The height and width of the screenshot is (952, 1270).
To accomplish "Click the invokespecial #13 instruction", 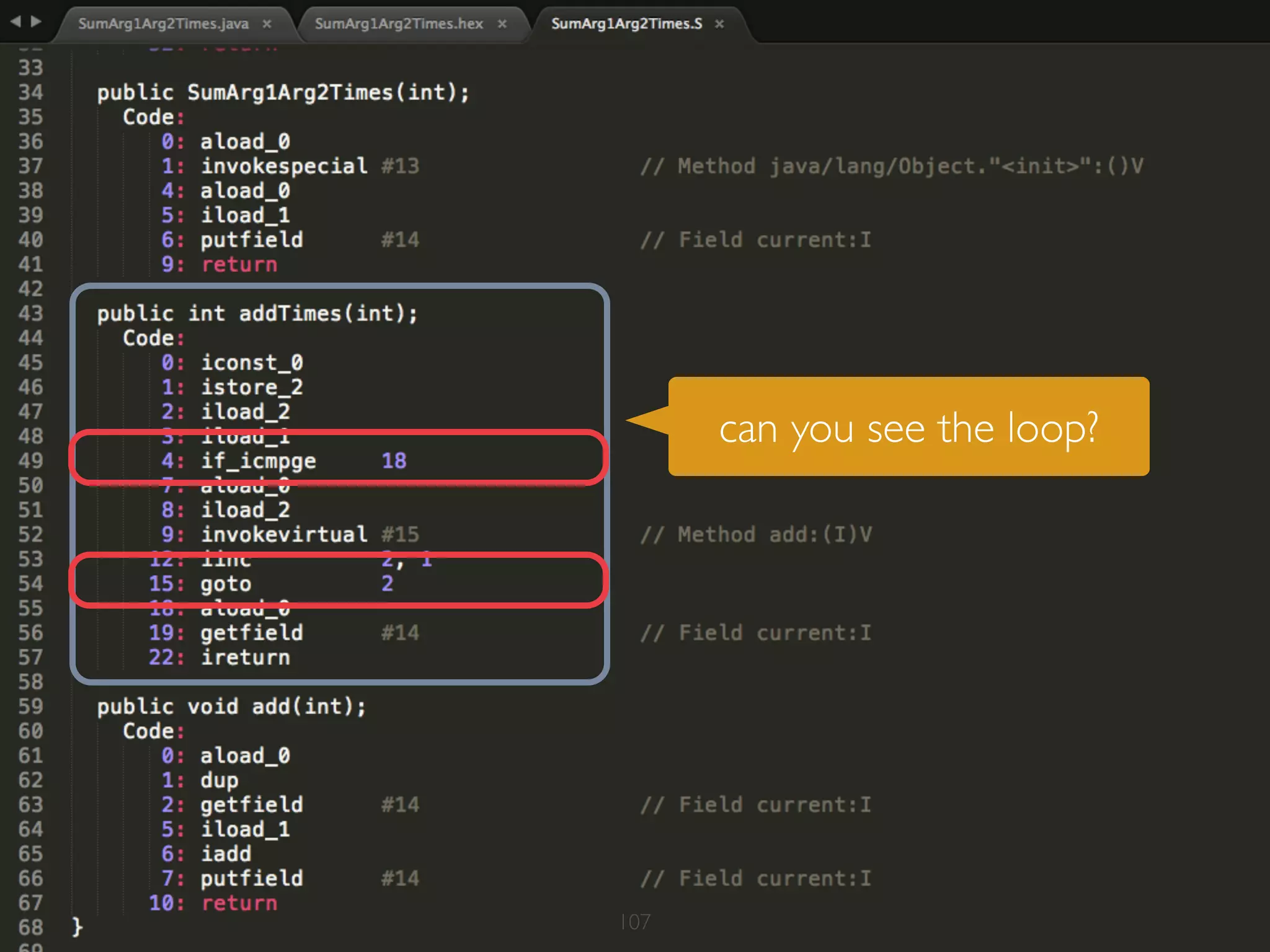I will point(284,166).
